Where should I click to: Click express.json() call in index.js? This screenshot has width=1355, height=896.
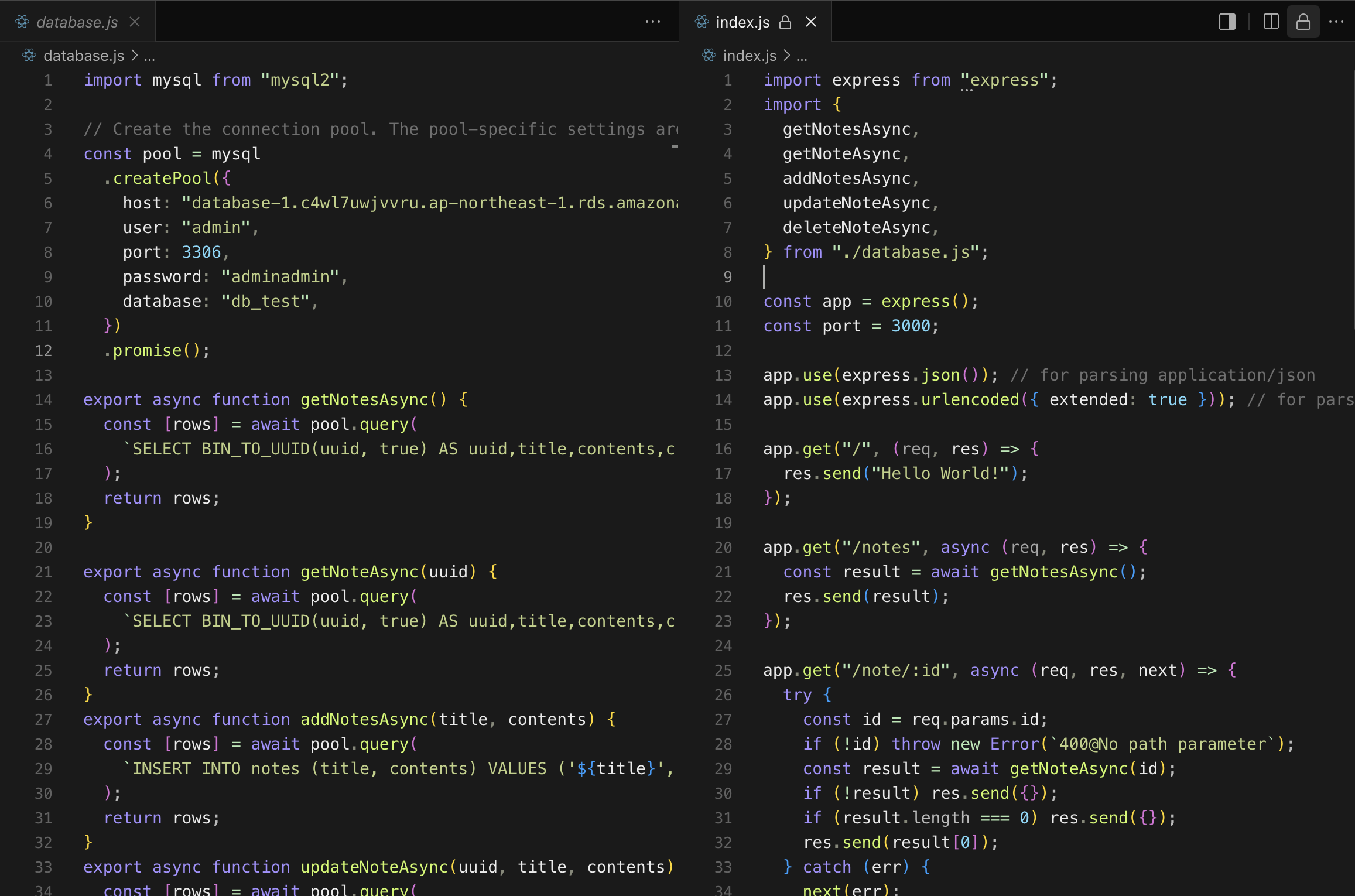click(x=911, y=375)
